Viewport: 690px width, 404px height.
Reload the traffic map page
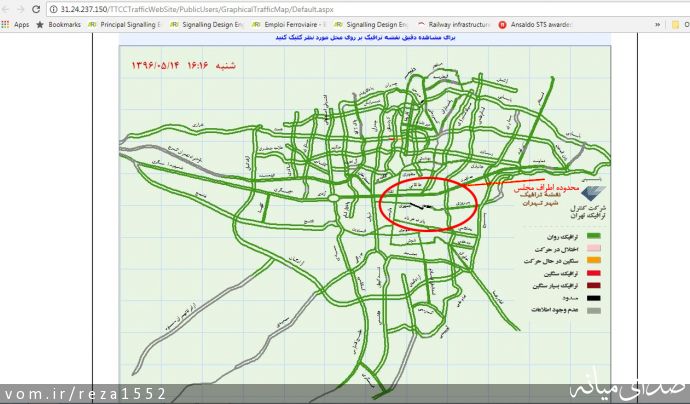(36, 9)
